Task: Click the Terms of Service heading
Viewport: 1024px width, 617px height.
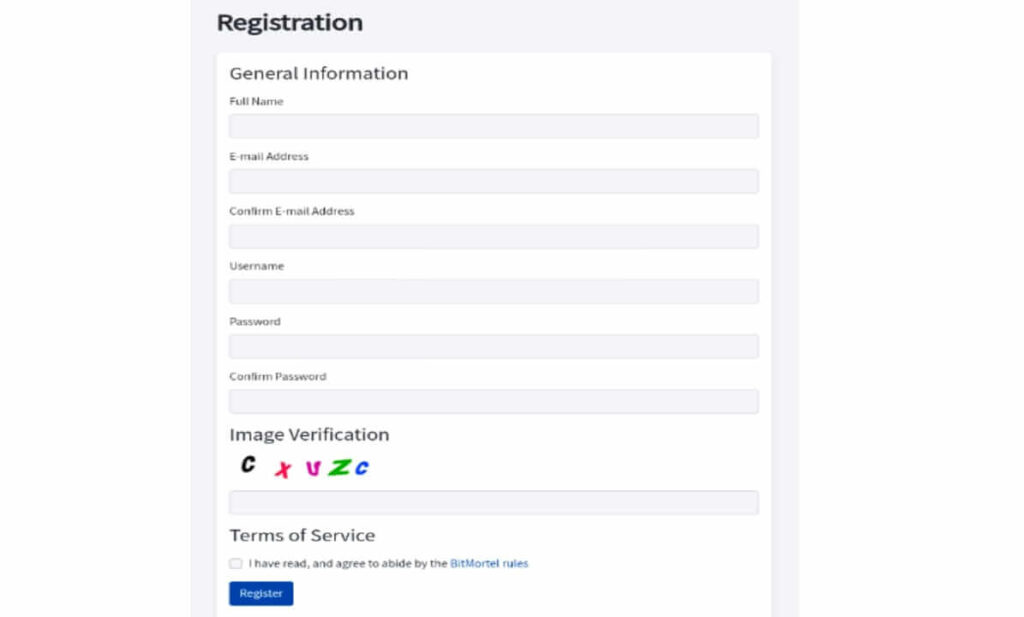Action: (x=302, y=535)
